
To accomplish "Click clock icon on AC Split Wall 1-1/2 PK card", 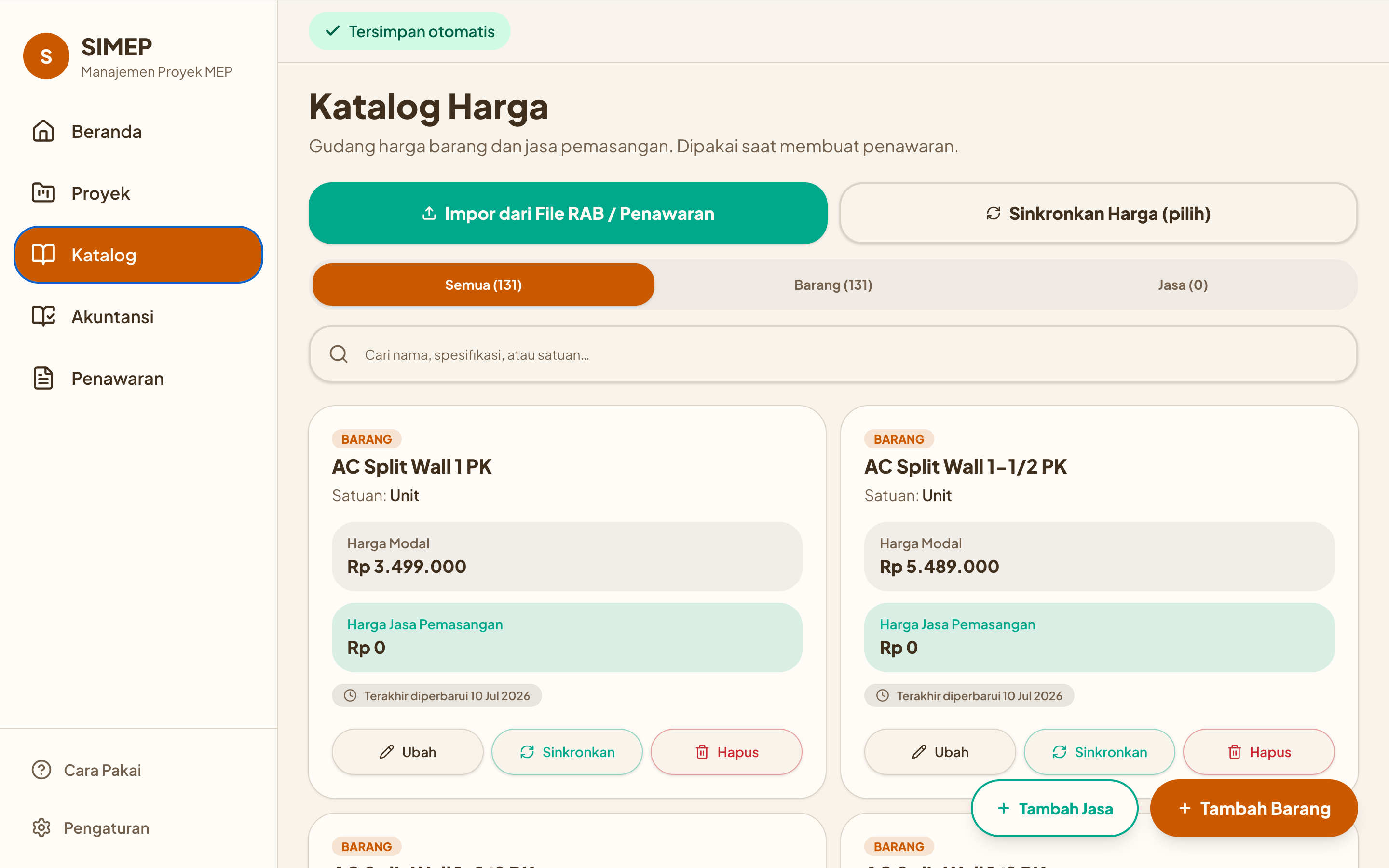I will click(x=883, y=695).
